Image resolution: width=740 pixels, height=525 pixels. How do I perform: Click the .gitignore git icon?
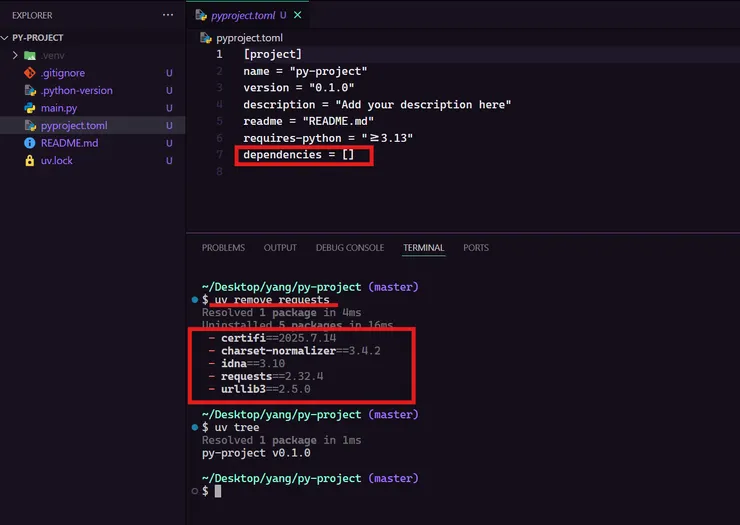(x=30, y=73)
